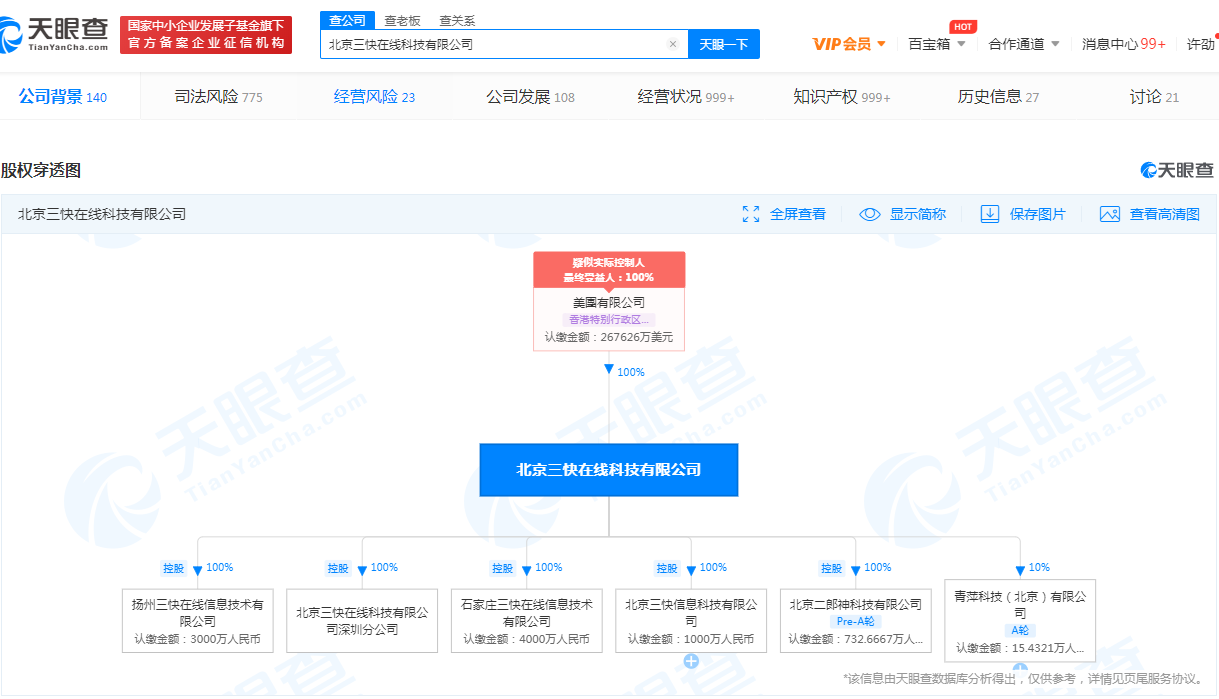Click the 控股 tag above 北京二郎神科技
The width and height of the screenshot is (1219, 699).
(832, 568)
